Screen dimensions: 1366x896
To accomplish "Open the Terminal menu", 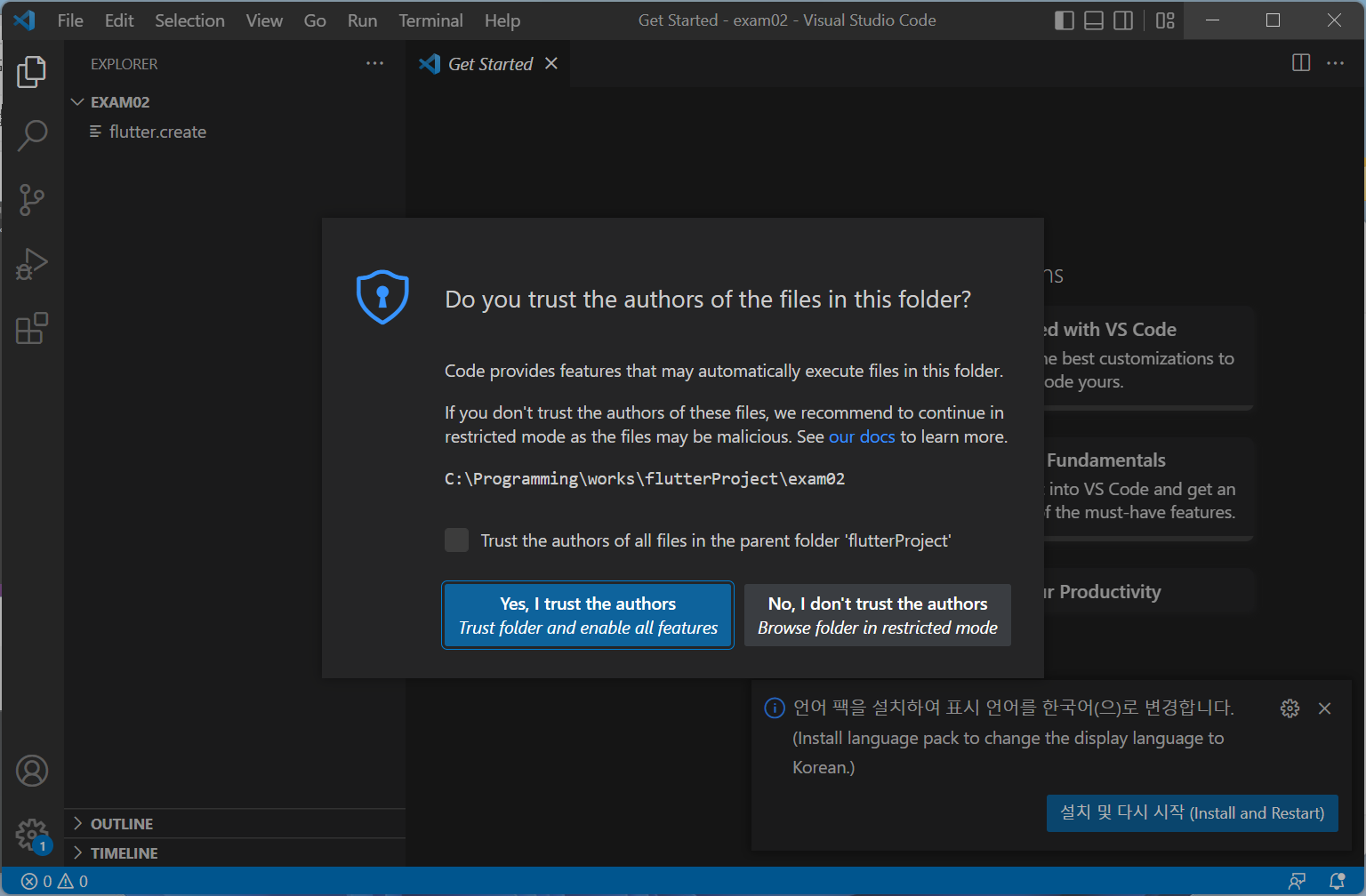I will (x=430, y=20).
